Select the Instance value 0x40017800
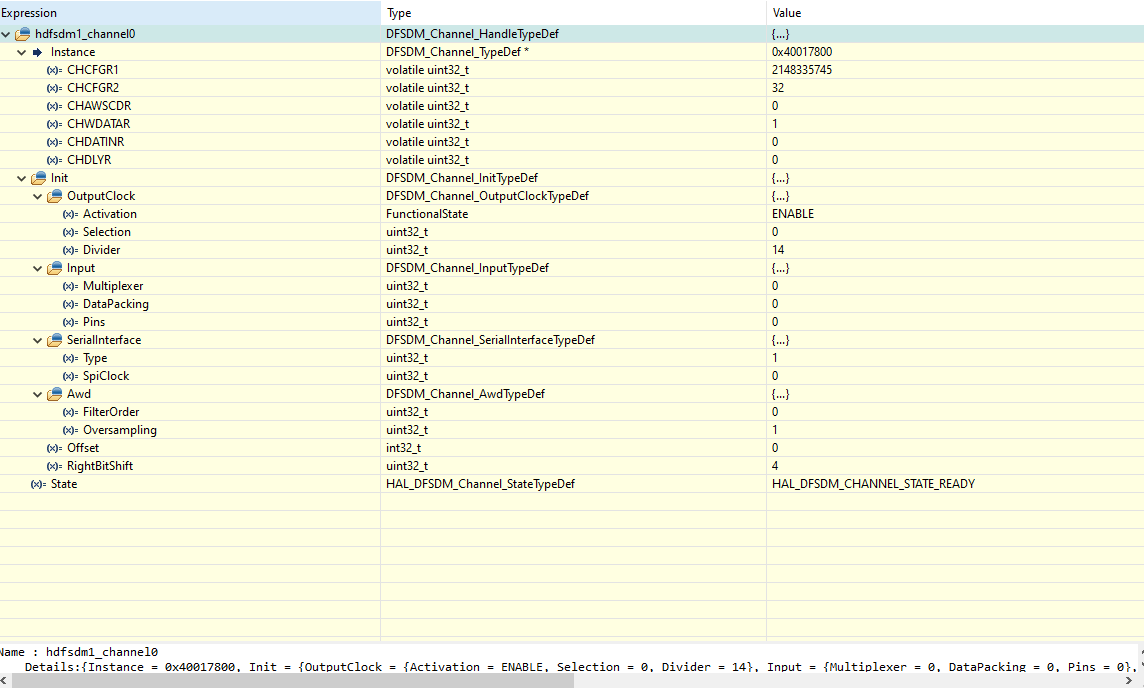The height and width of the screenshot is (688, 1144). pos(804,51)
